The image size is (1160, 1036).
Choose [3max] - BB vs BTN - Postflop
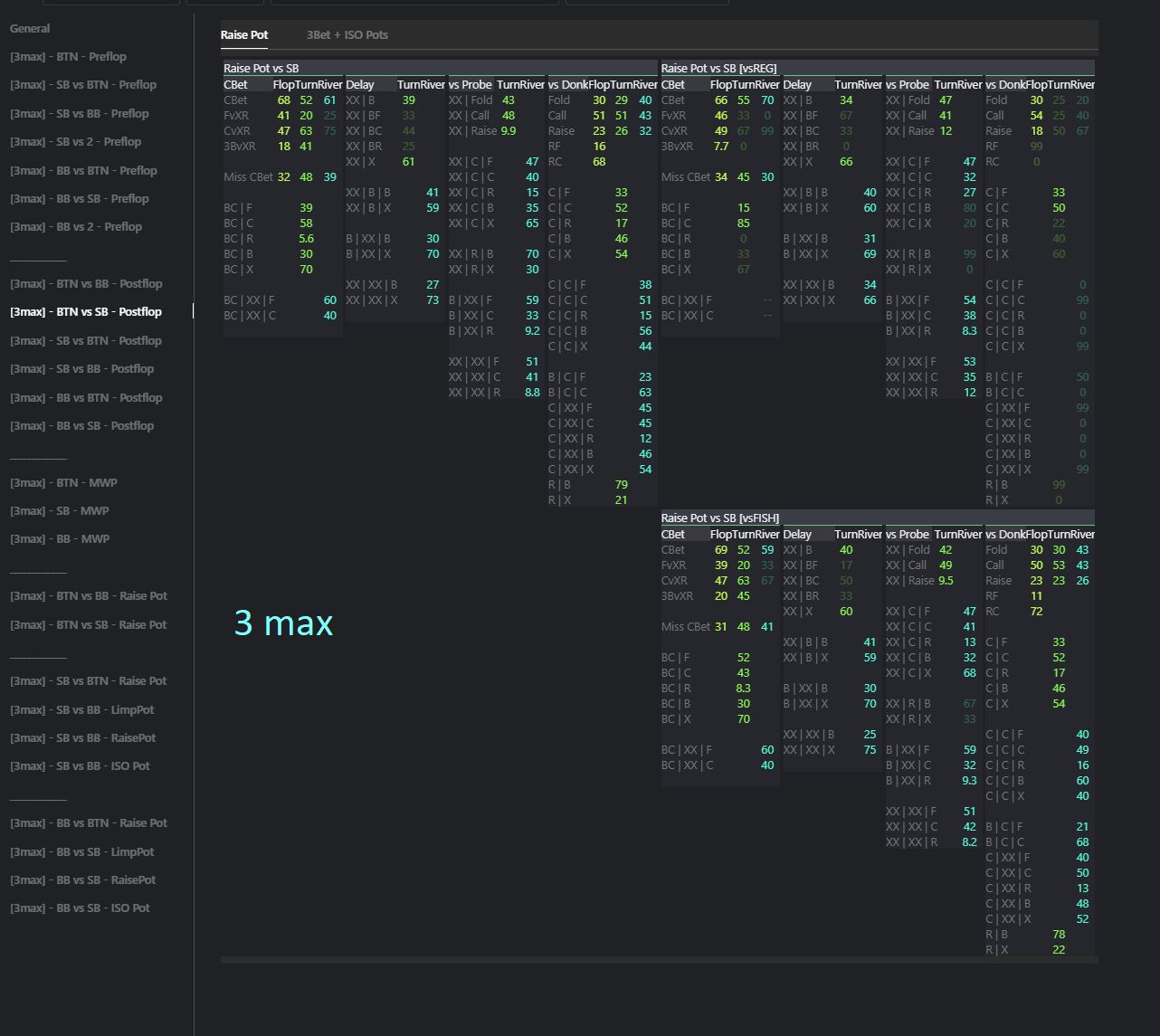(86, 398)
